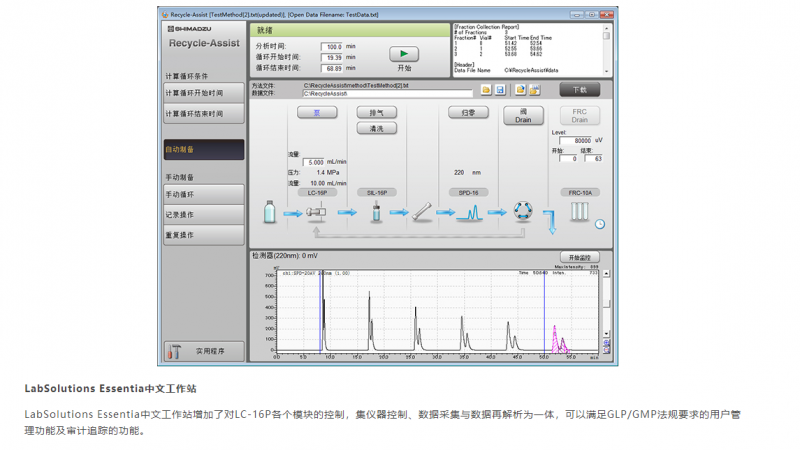Click the chromatogram vertical scrollbar up arrow
Screen dimensions: 800x450
[x=606, y=273]
